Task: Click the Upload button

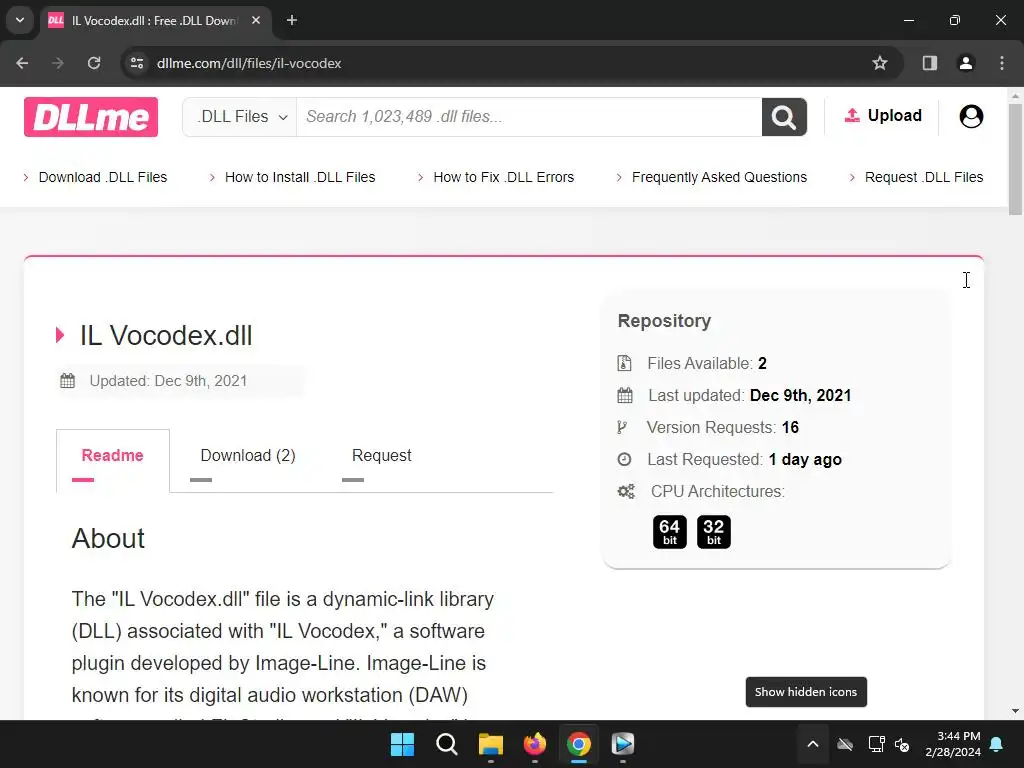Action: click(x=883, y=116)
